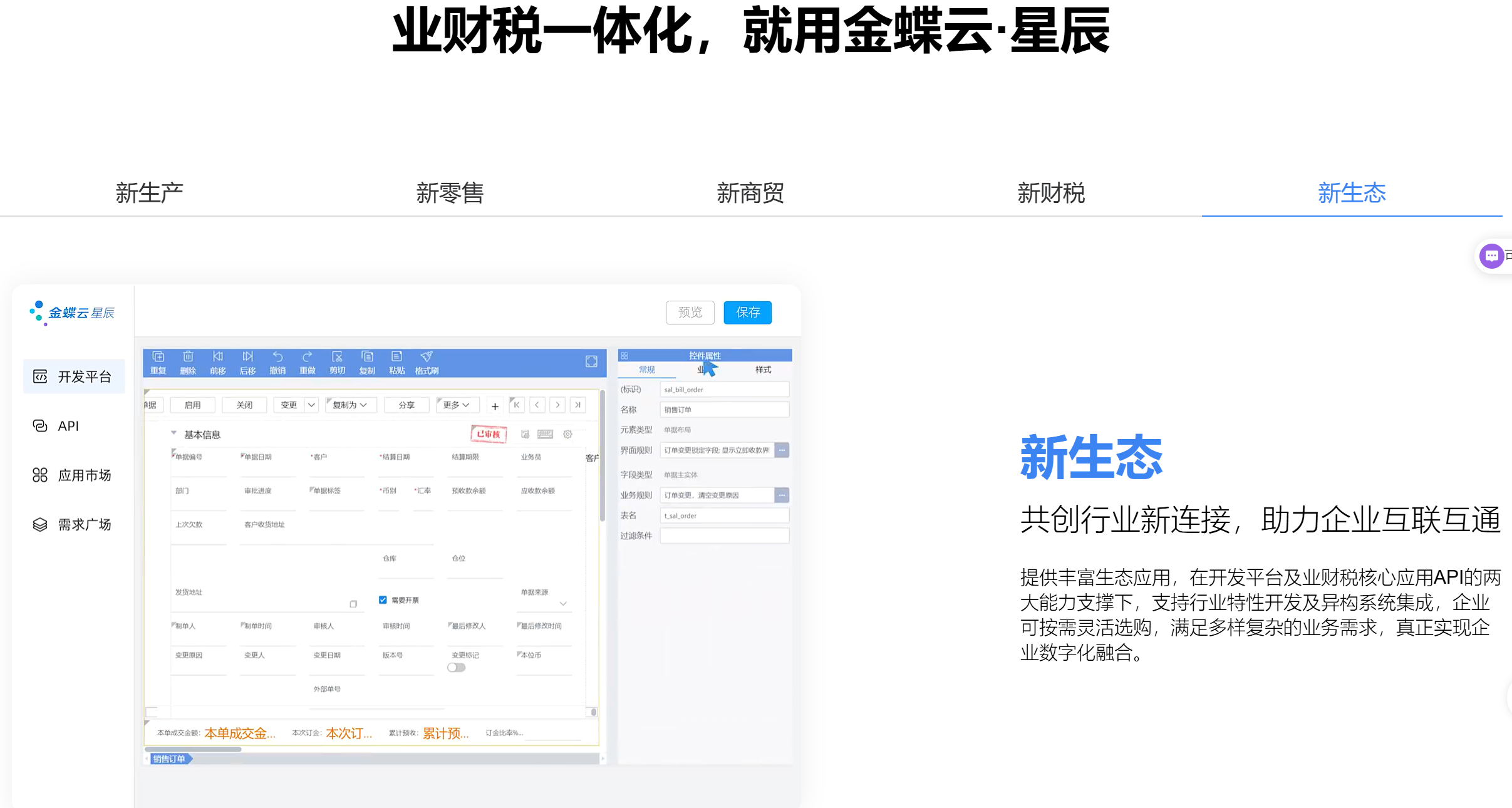The height and width of the screenshot is (808, 1512).
Task: Click the 金蝶云星辰 logo
Action: pos(72,313)
